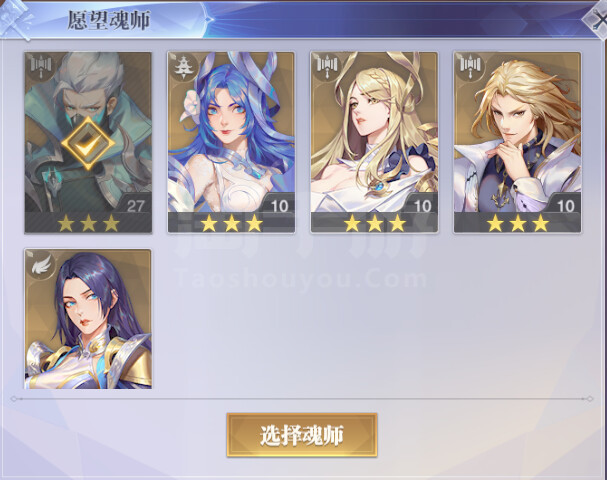This screenshot has width=607, height=480.
Task: Close the 愿望魂师 dialog
Action: click(x=598, y=19)
